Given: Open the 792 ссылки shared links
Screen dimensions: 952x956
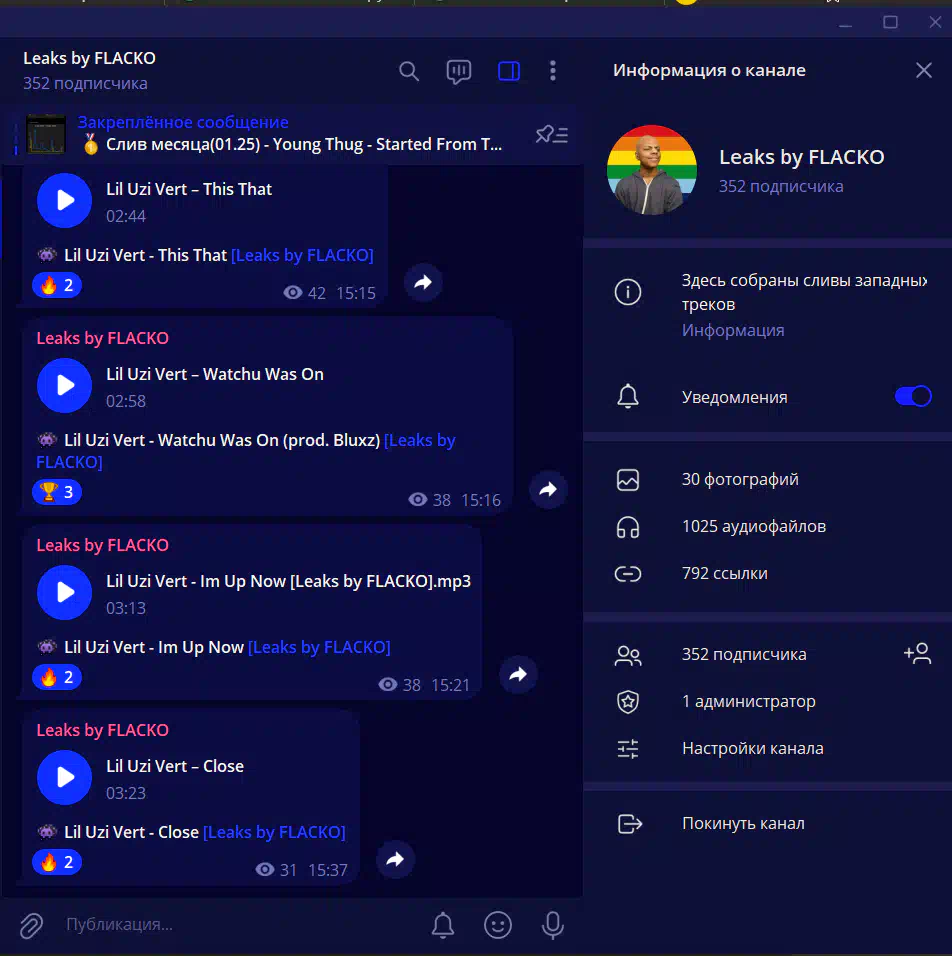Looking at the screenshot, I should tap(724, 573).
